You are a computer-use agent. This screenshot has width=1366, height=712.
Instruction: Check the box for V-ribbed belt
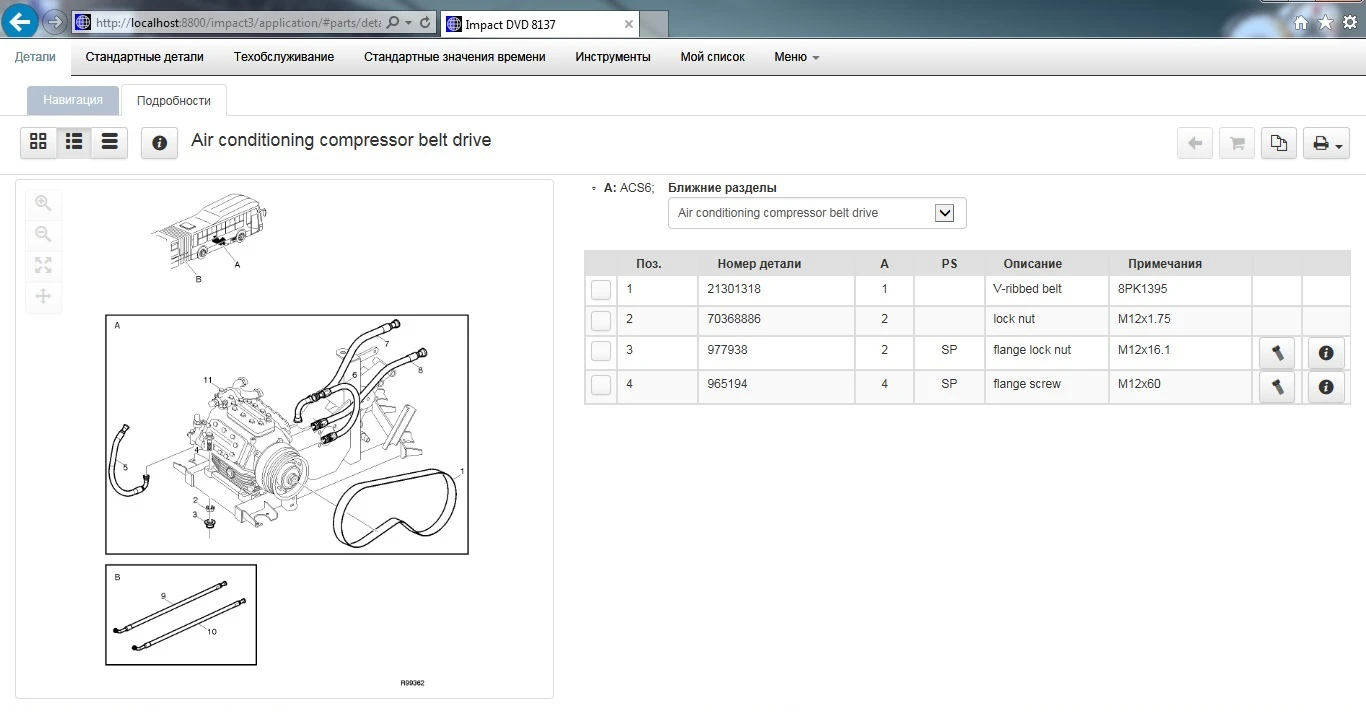click(600, 290)
